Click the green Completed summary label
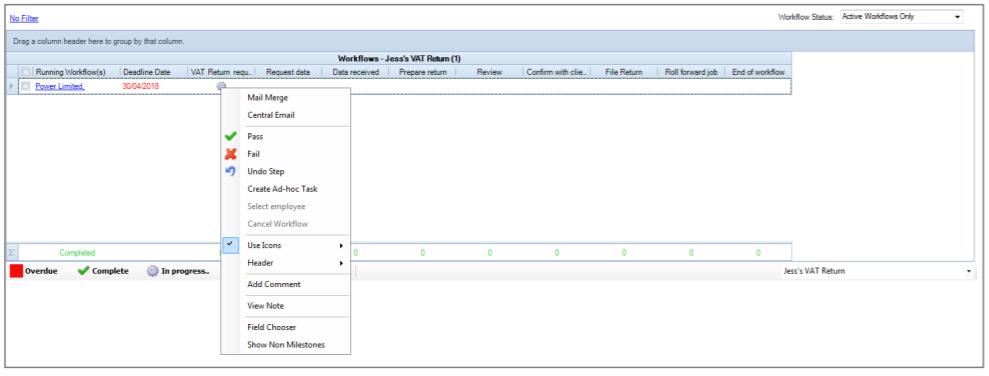Screen dimensions: 989x376 pyautogui.click(x=77, y=253)
